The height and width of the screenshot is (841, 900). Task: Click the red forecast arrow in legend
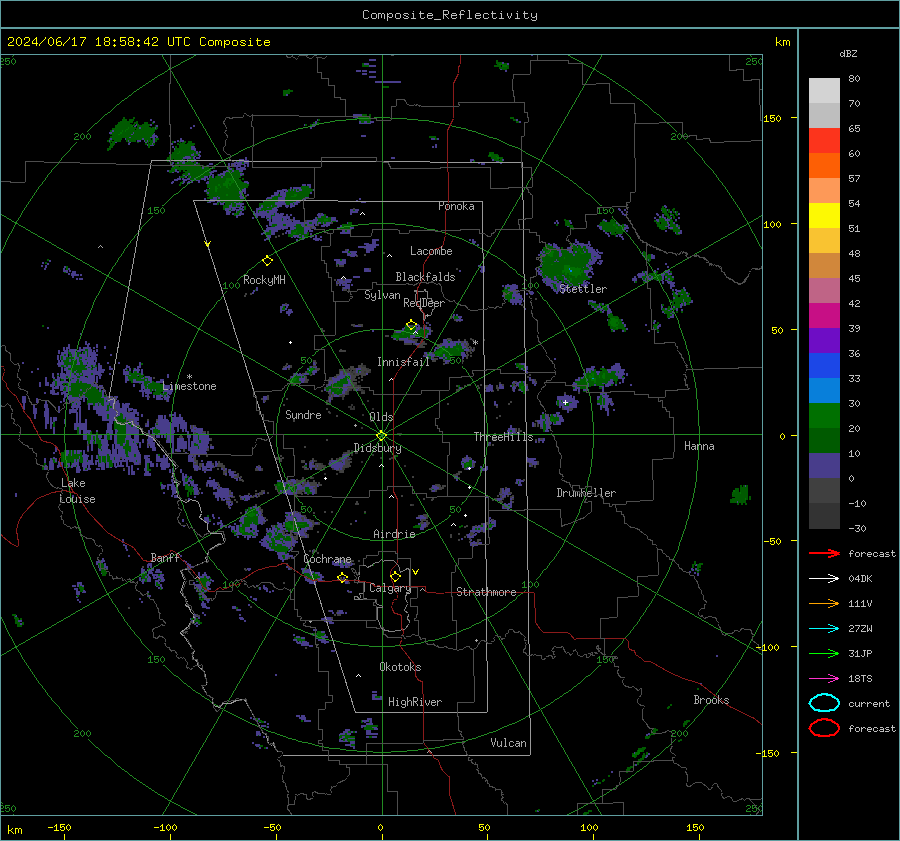point(824,553)
